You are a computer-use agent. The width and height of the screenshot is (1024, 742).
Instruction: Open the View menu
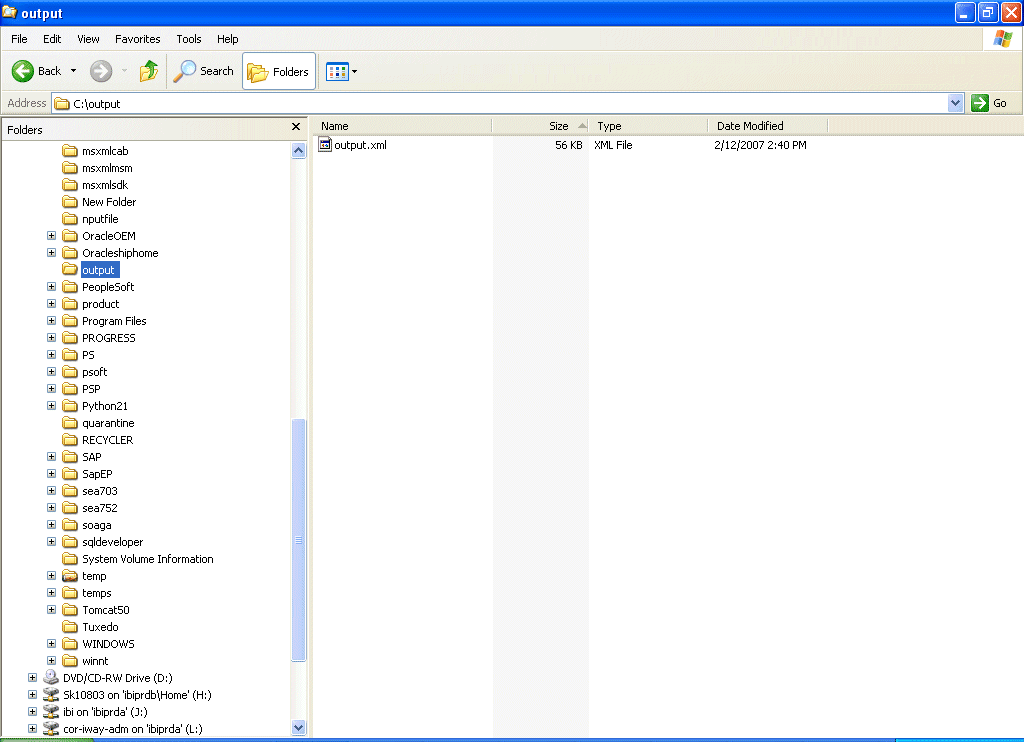88,39
